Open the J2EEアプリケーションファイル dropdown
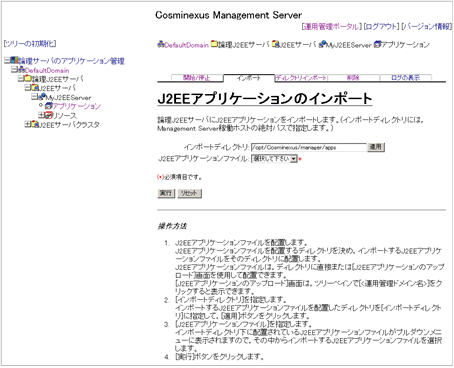 (274, 159)
